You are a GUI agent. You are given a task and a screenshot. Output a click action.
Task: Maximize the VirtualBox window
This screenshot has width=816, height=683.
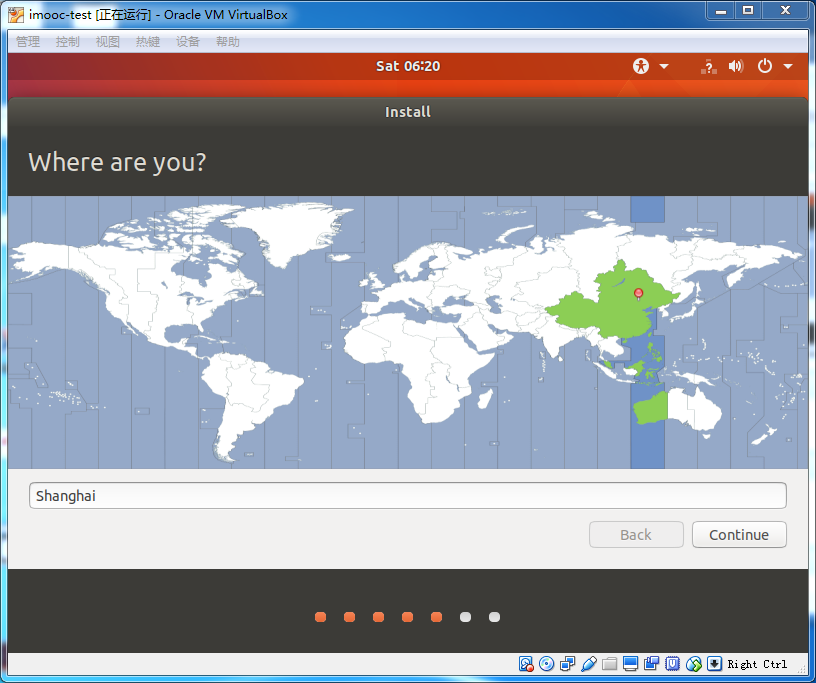click(748, 11)
